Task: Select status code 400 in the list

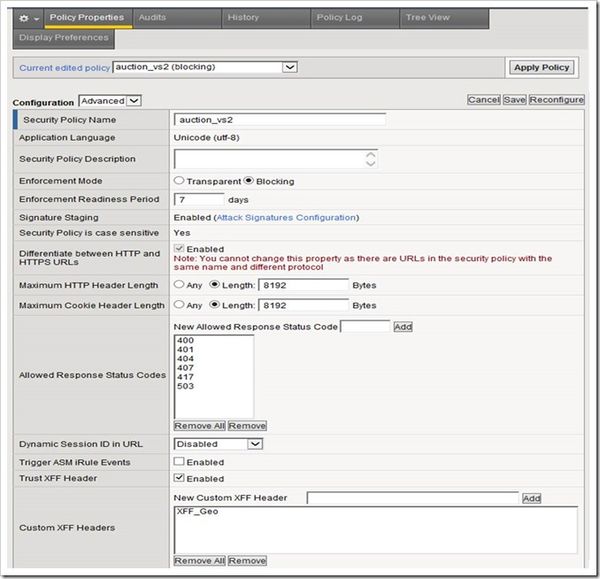Action: (x=186, y=340)
